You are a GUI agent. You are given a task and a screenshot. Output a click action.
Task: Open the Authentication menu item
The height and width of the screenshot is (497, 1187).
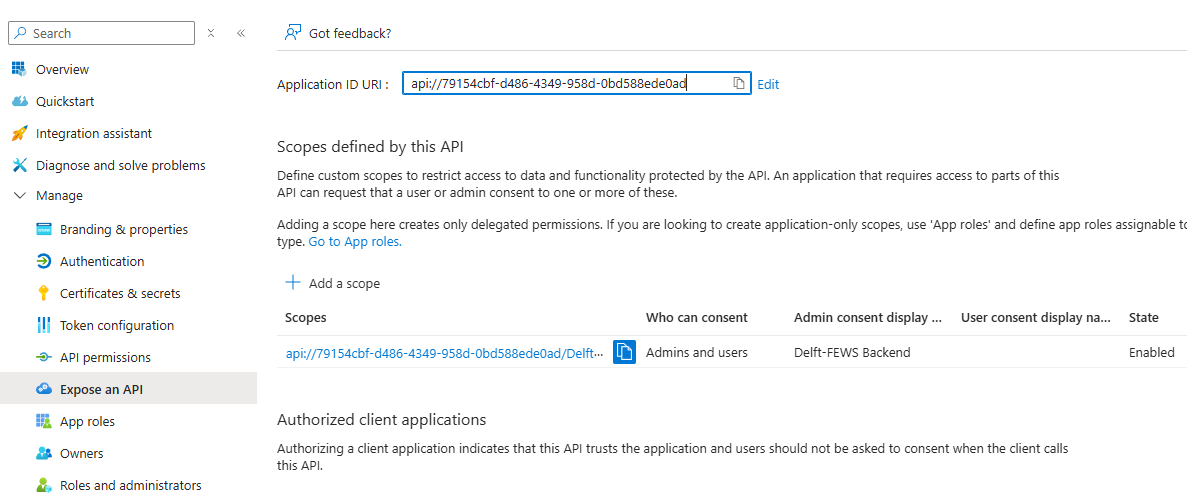pyautogui.click(x=102, y=261)
